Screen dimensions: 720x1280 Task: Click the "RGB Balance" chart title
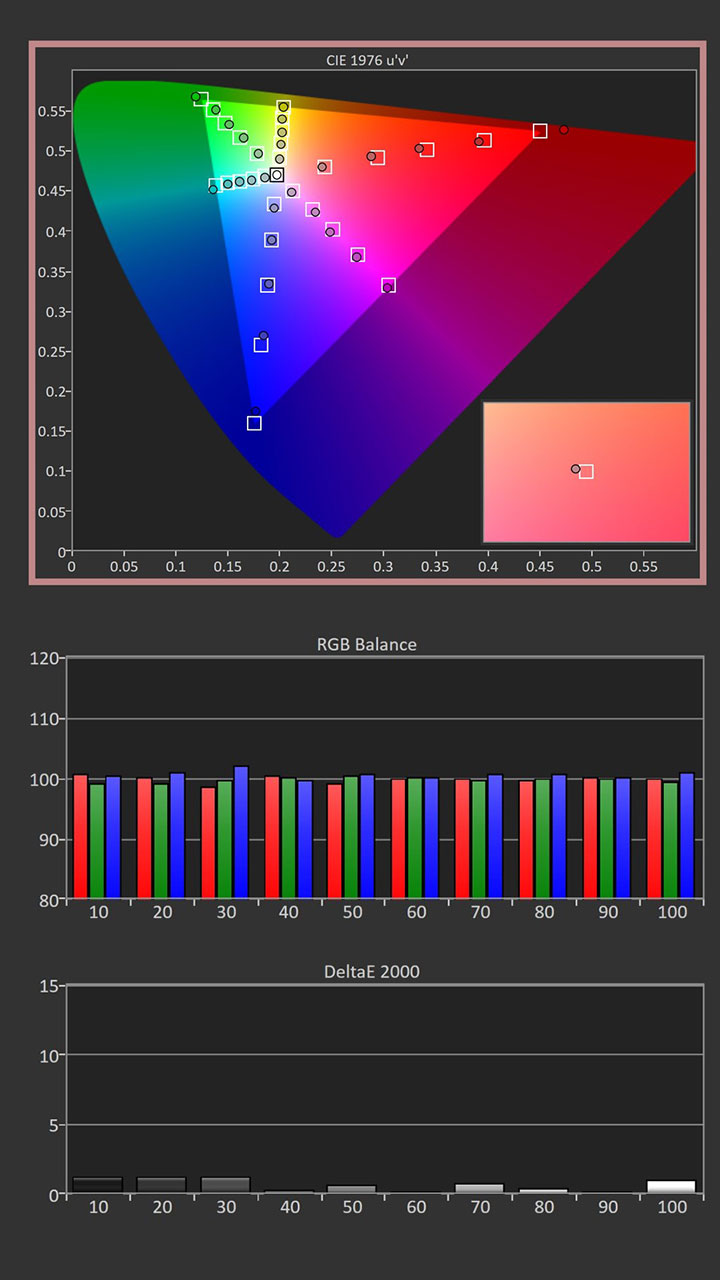366,644
